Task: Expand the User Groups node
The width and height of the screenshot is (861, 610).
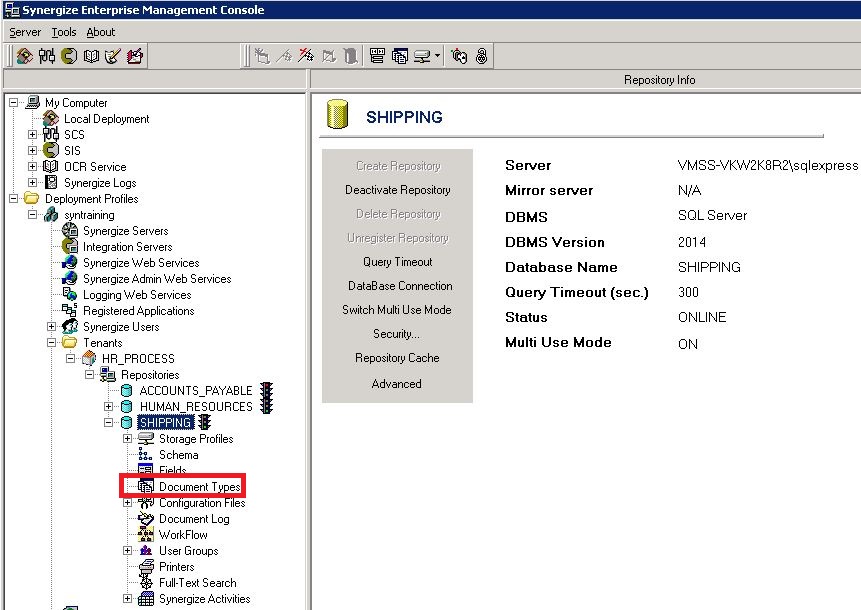Action: (x=127, y=551)
